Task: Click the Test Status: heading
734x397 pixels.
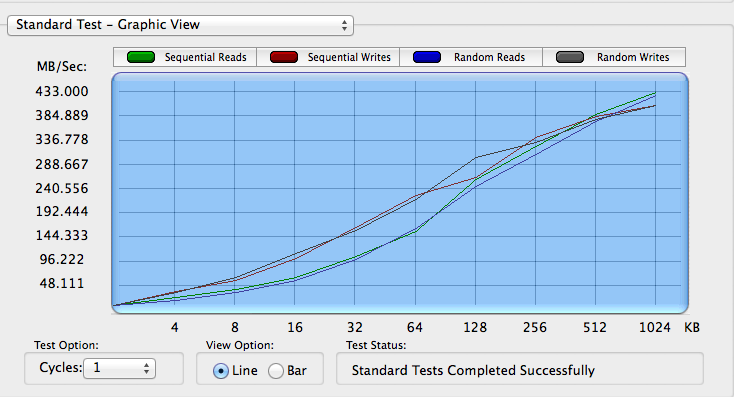Action: coord(376,346)
